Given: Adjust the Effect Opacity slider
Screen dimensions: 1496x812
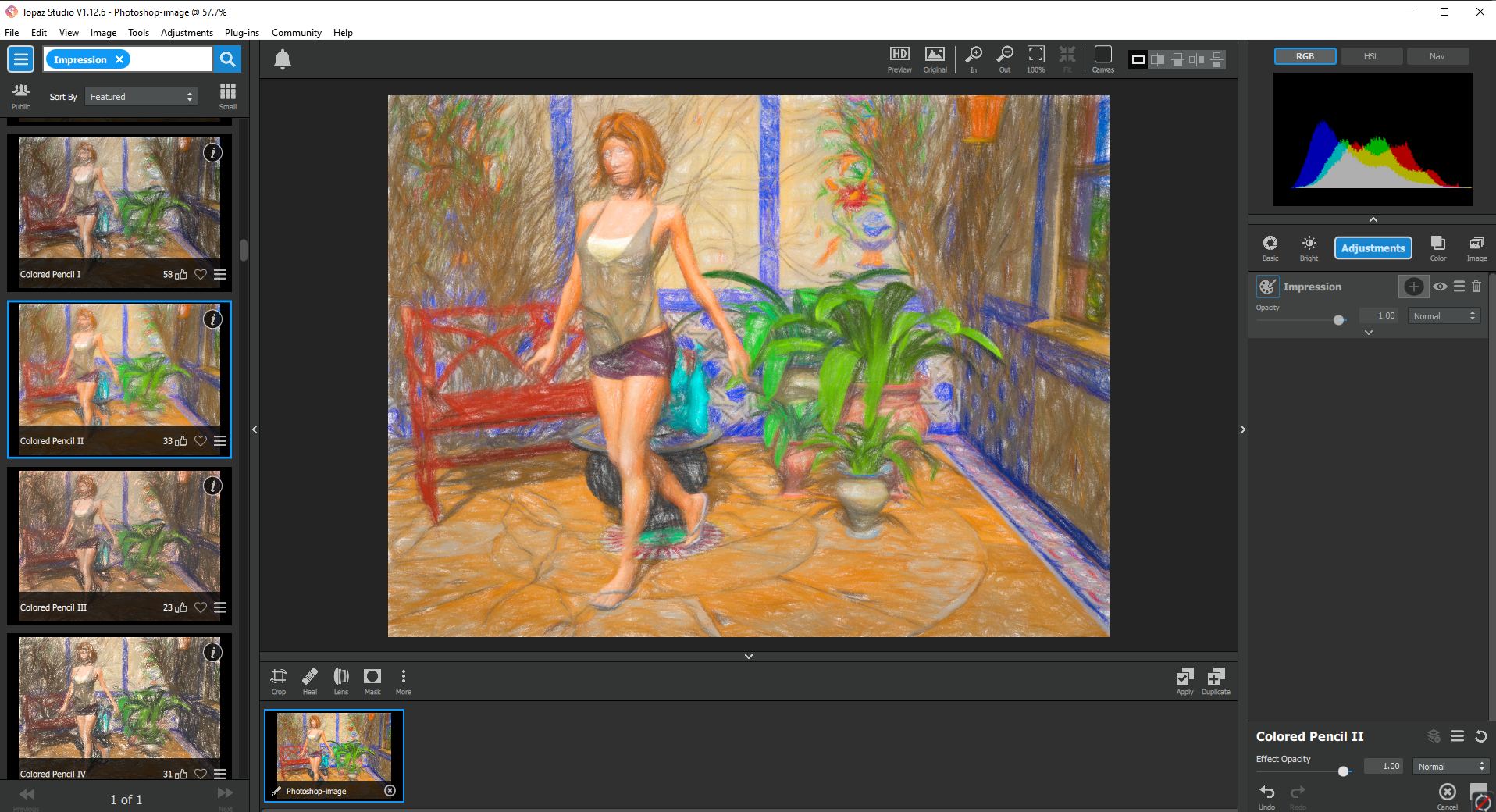Looking at the screenshot, I should pyautogui.click(x=1343, y=771).
